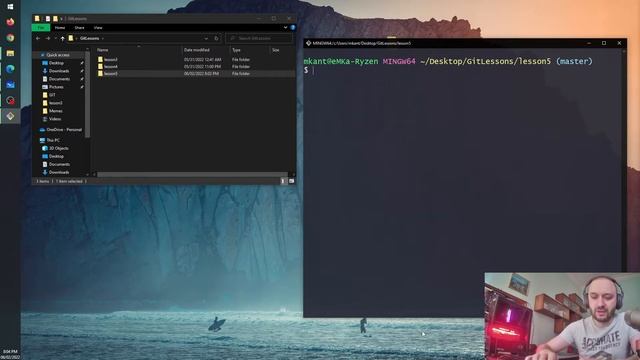Click lesson4 date modified cell
This screenshot has height=360, width=640.
(x=202, y=66)
